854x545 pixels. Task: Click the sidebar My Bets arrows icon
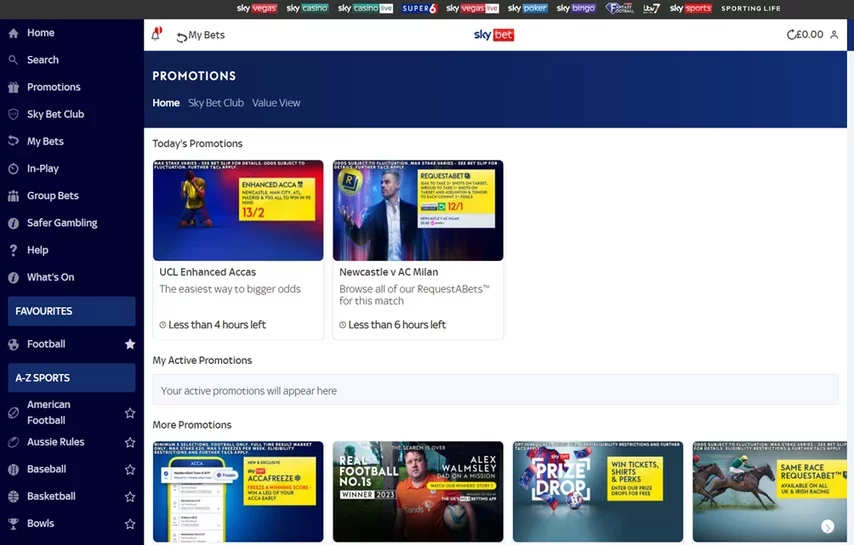click(14, 141)
